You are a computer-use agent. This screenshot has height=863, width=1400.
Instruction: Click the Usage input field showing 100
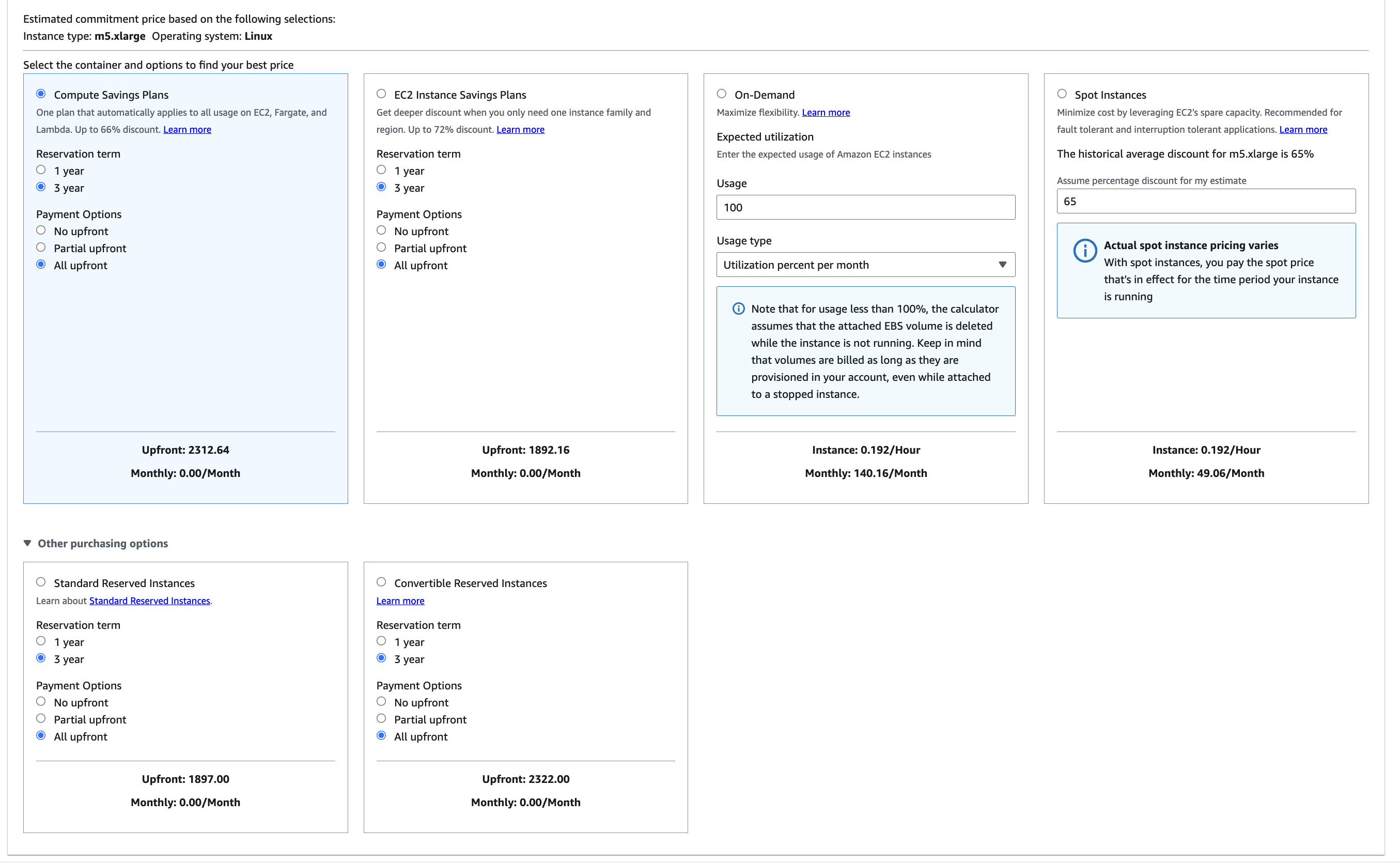click(866, 207)
